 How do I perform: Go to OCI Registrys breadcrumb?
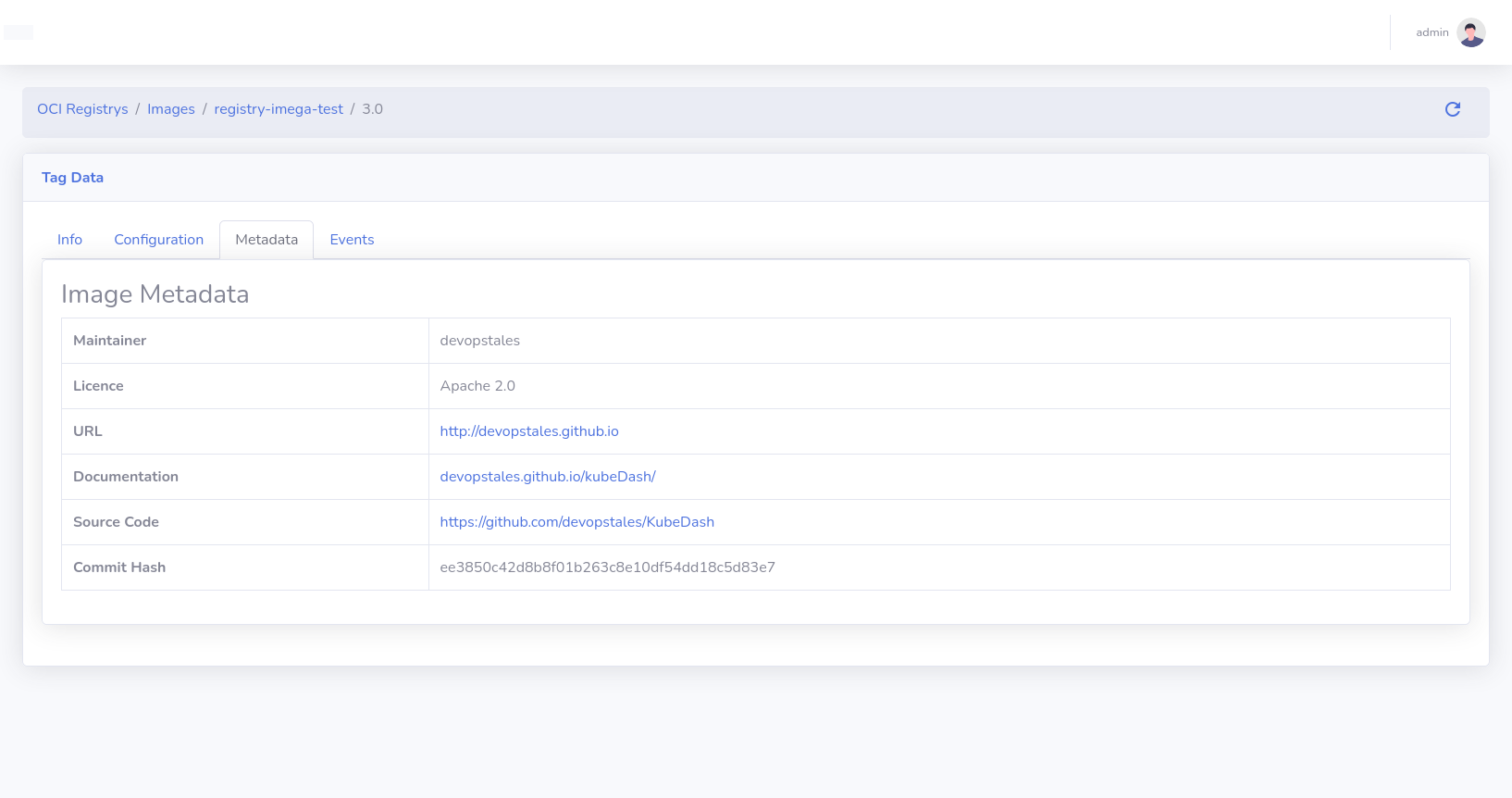pyautogui.click(x=82, y=109)
